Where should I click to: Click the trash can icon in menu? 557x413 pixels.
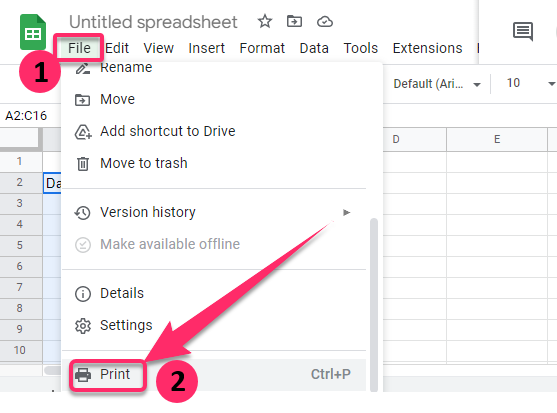83,164
